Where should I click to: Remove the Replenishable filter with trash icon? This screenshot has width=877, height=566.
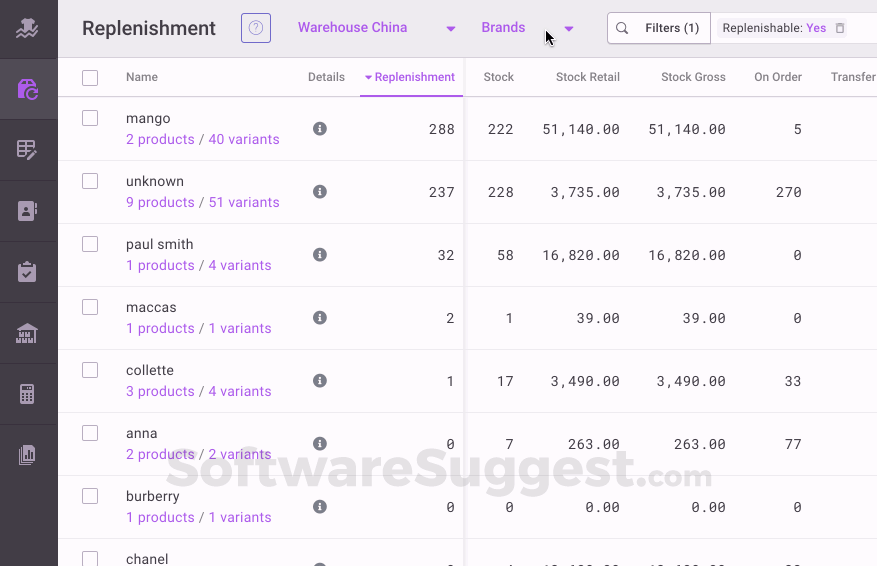click(840, 28)
